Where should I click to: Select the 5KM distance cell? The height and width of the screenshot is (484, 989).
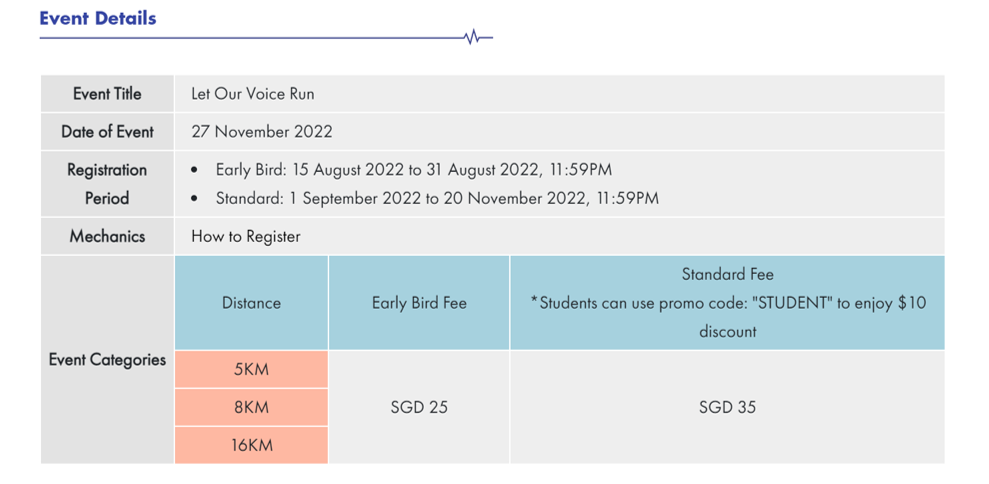[251, 369]
